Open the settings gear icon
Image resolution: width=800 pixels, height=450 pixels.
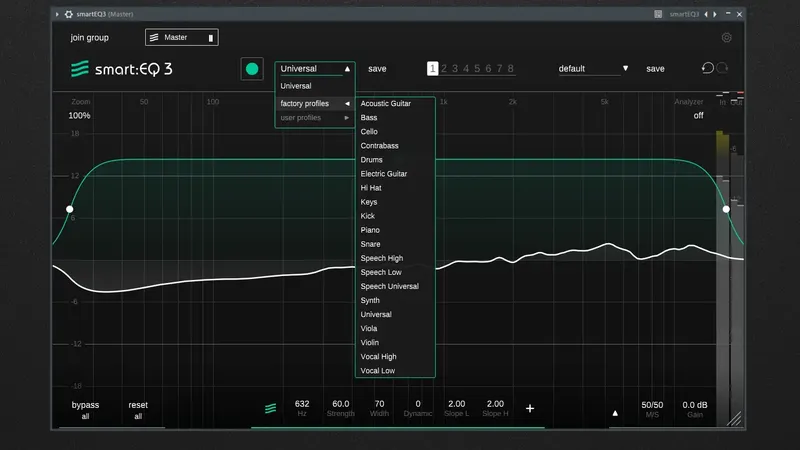[727, 38]
